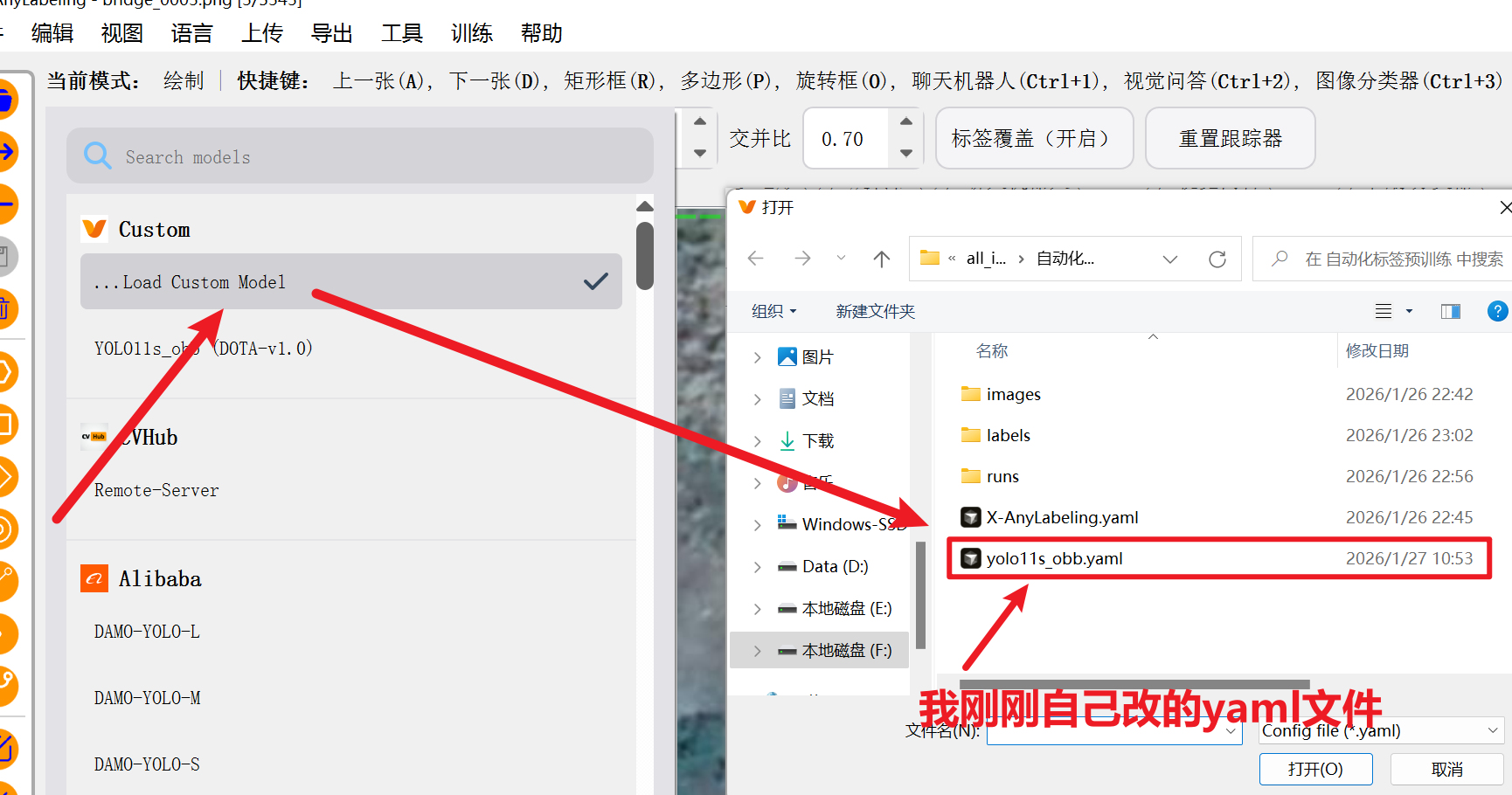Click the model list vertical scrollbar

click(645, 255)
